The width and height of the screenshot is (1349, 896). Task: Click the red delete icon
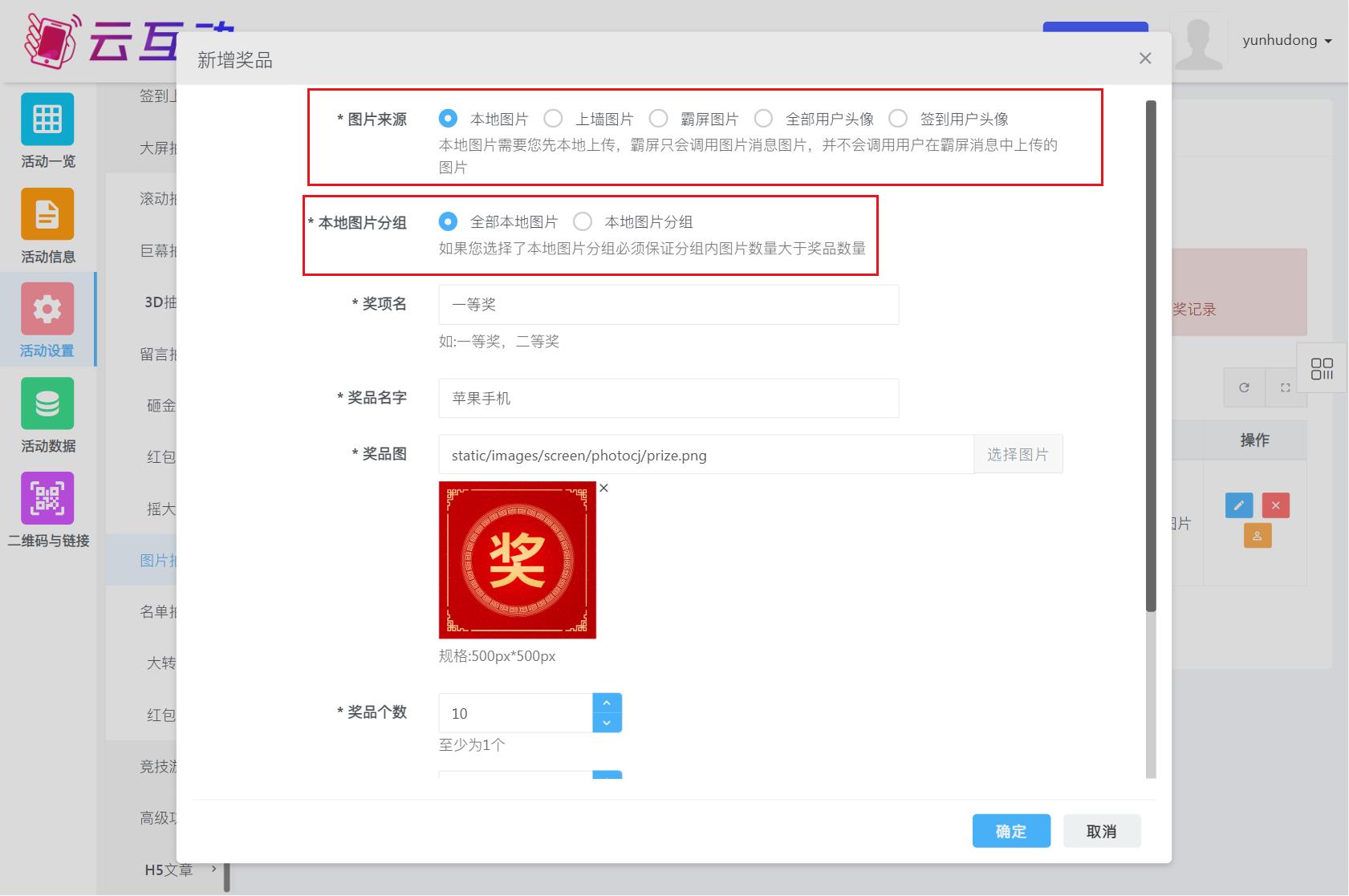click(1275, 505)
